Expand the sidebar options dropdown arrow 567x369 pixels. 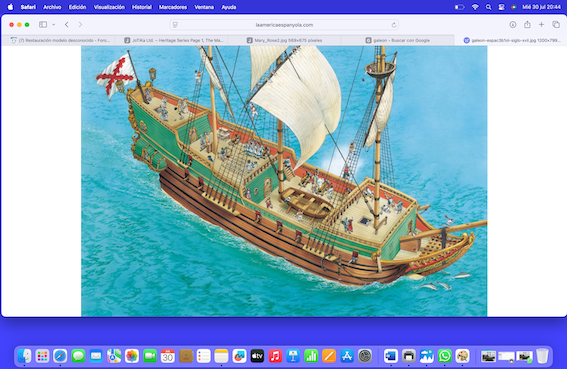[x=54, y=25]
